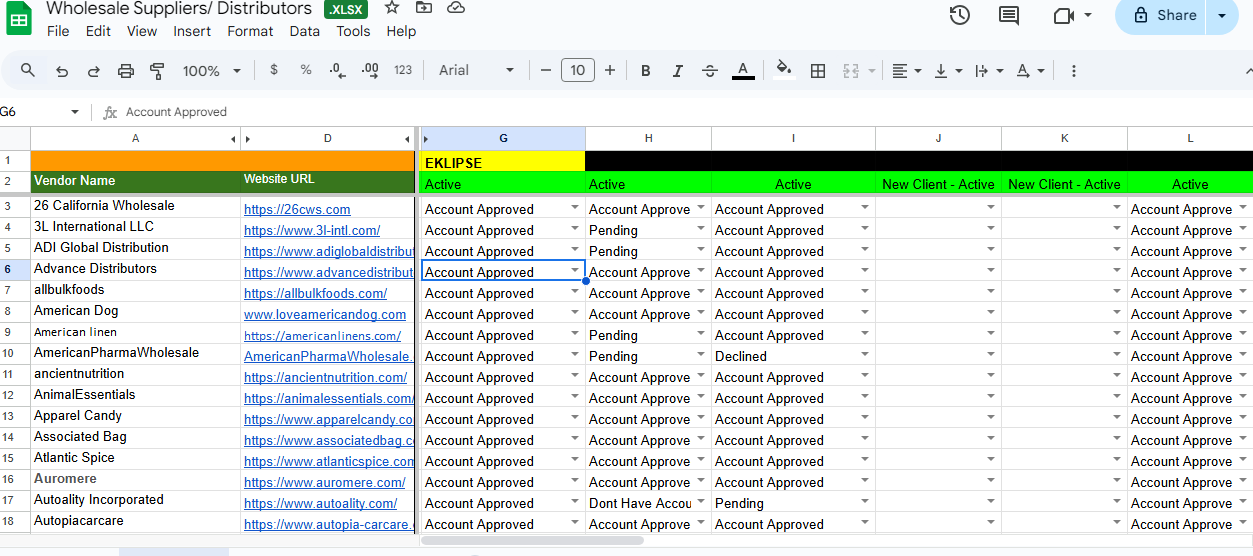Open the auromere.com link
Screen dimensions: 1253x556
[324, 482]
